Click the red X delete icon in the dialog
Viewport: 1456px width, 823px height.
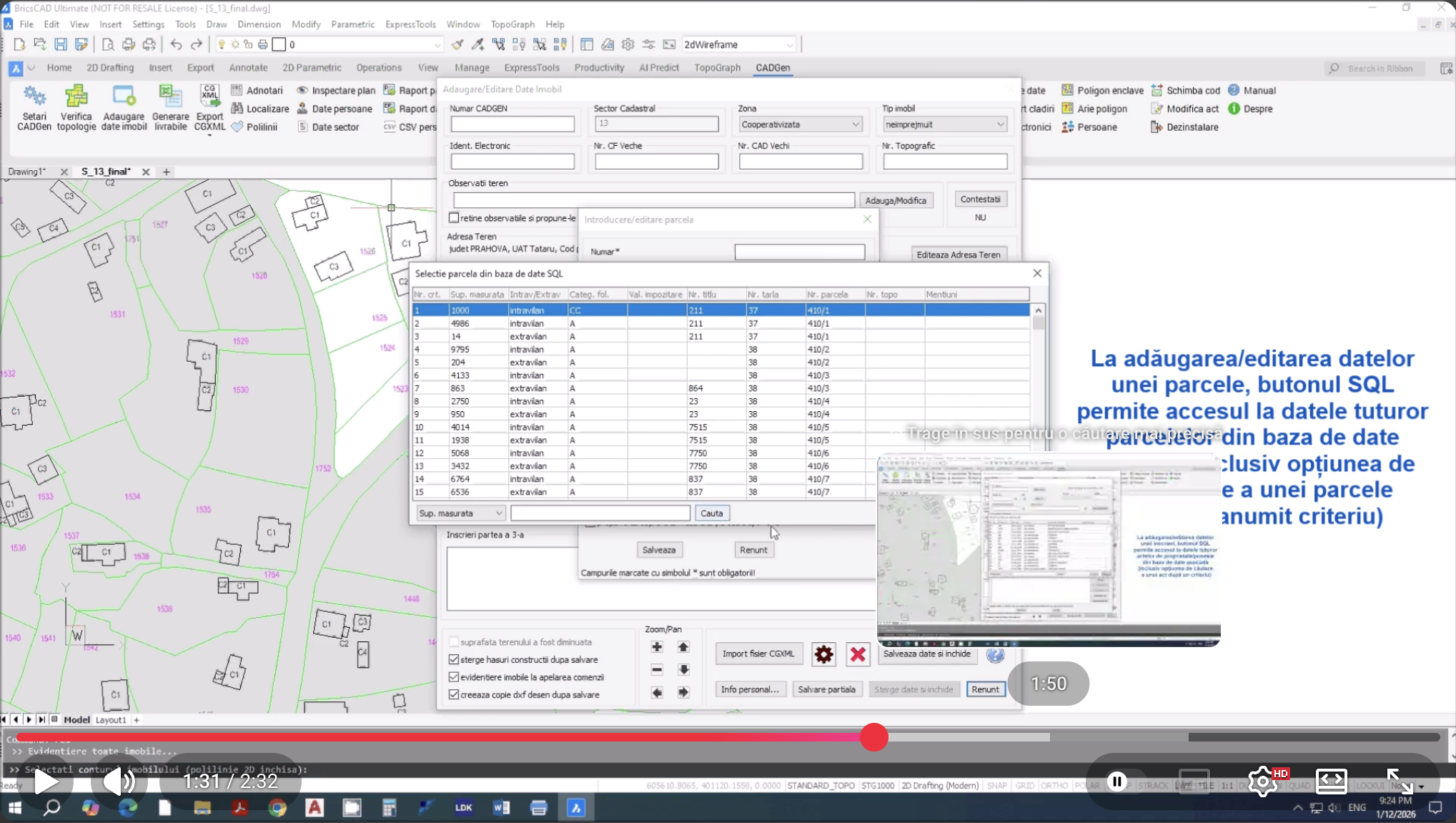coord(858,654)
